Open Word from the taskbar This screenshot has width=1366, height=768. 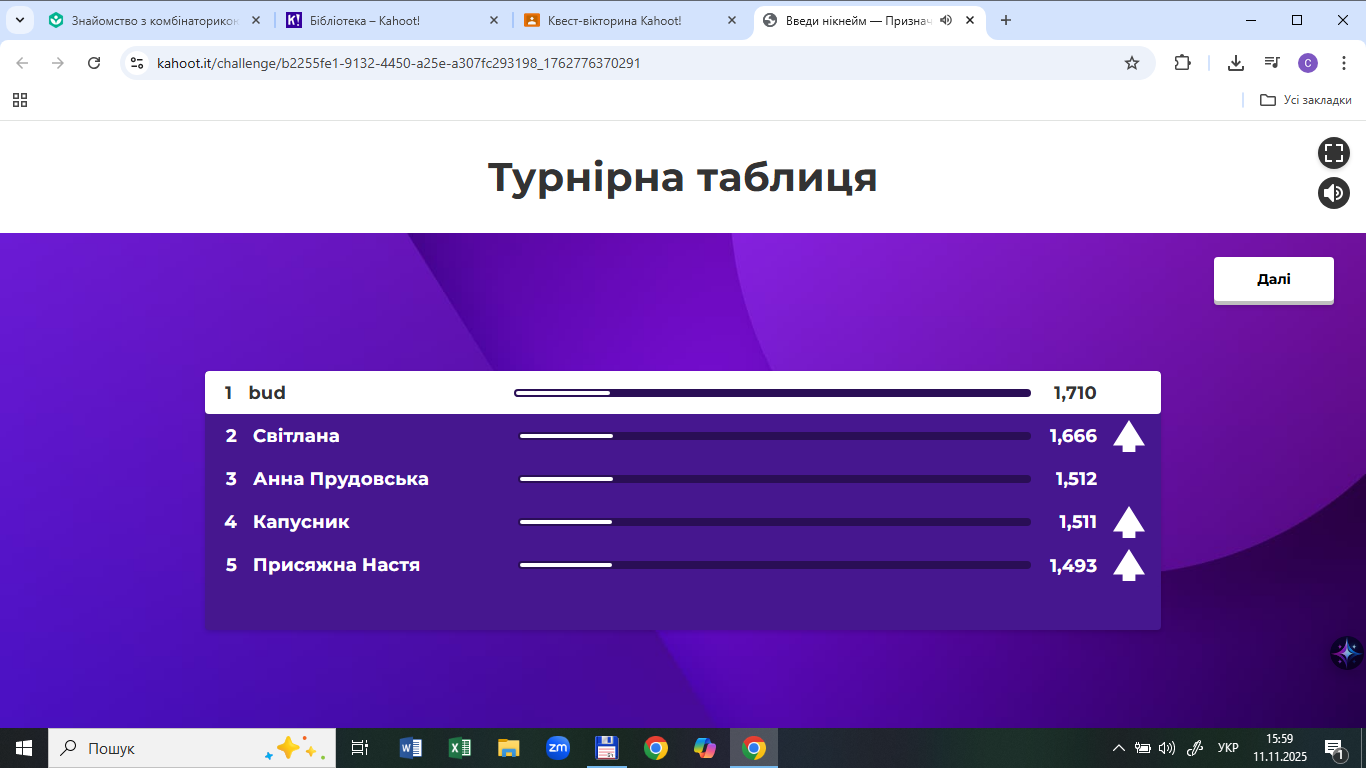(410, 748)
